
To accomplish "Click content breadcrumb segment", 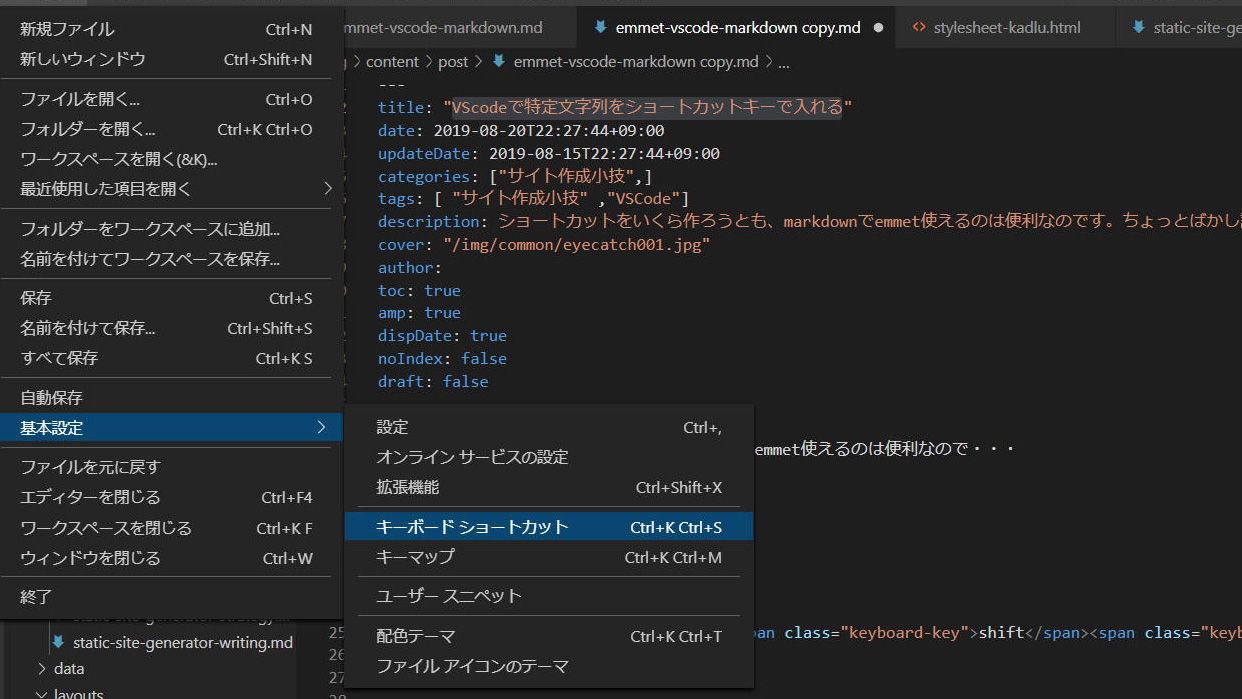I will coord(392,62).
